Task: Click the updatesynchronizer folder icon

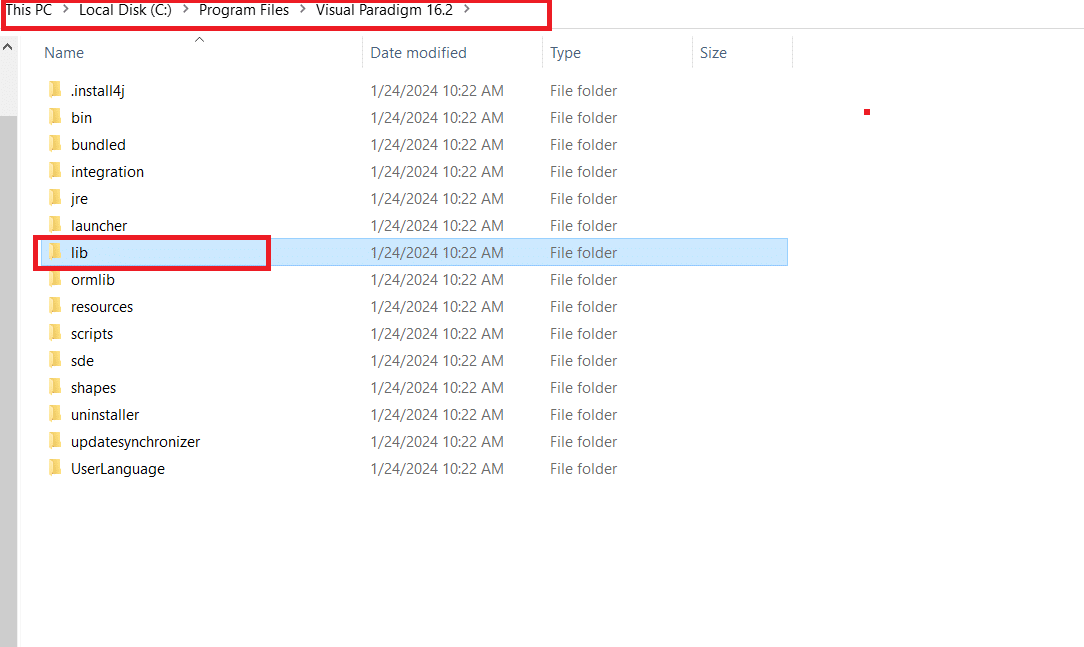Action: point(55,440)
